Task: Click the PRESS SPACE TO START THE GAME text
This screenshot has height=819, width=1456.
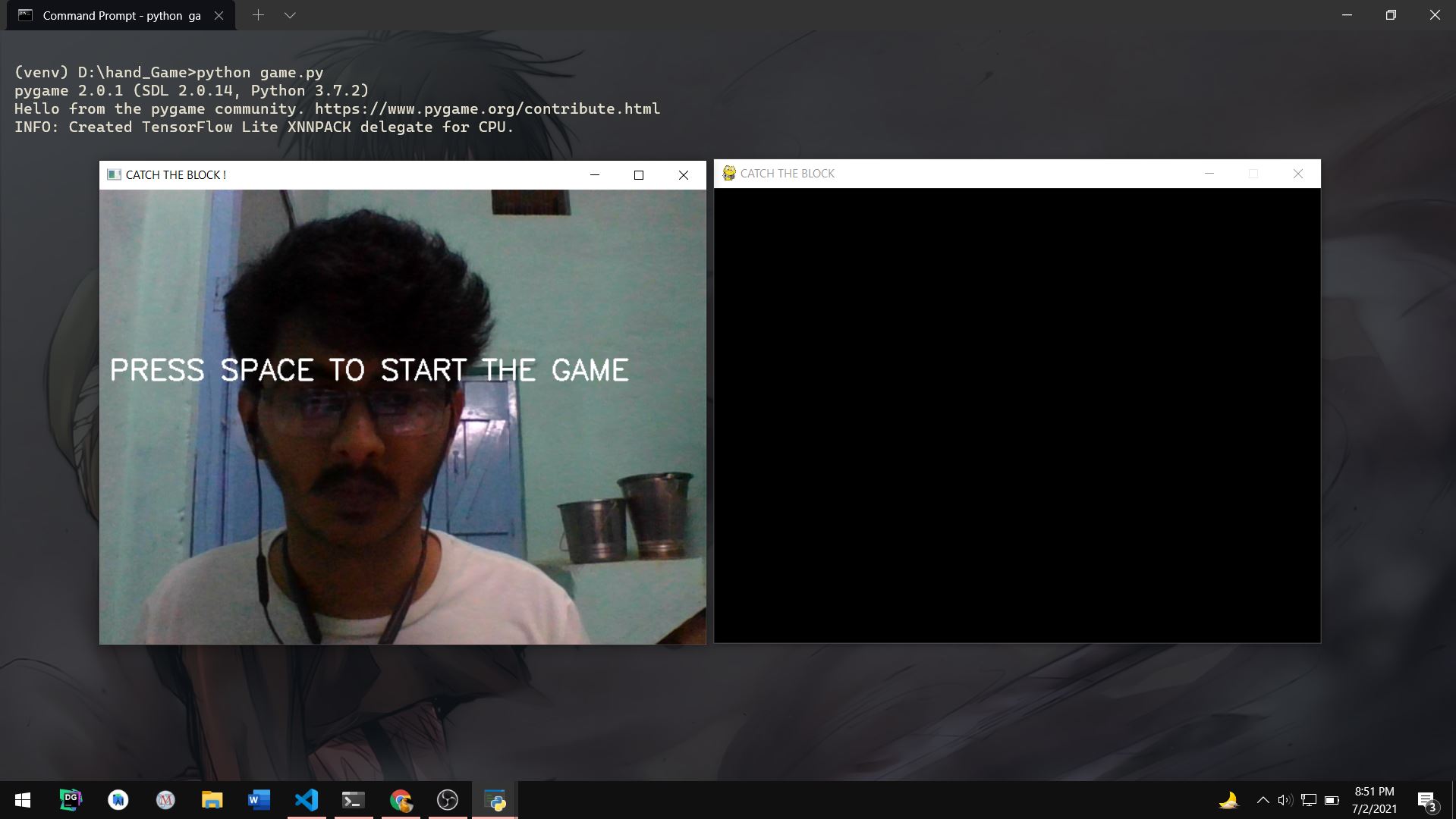Action: (x=370, y=370)
